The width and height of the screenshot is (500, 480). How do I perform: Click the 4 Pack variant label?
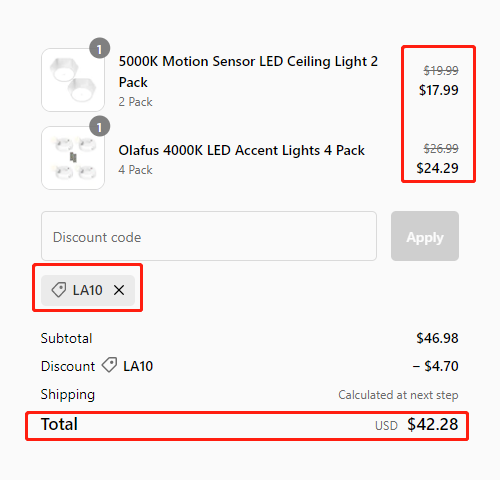(x=135, y=170)
